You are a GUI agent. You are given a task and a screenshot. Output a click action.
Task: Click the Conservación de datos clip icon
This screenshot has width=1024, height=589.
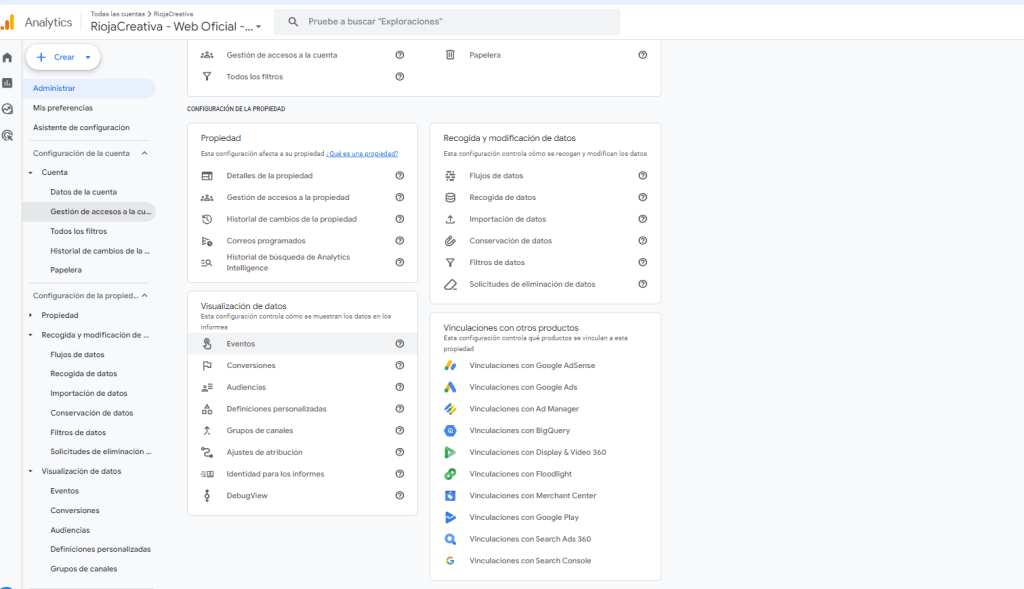pyautogui.click(x=450, y=241)
